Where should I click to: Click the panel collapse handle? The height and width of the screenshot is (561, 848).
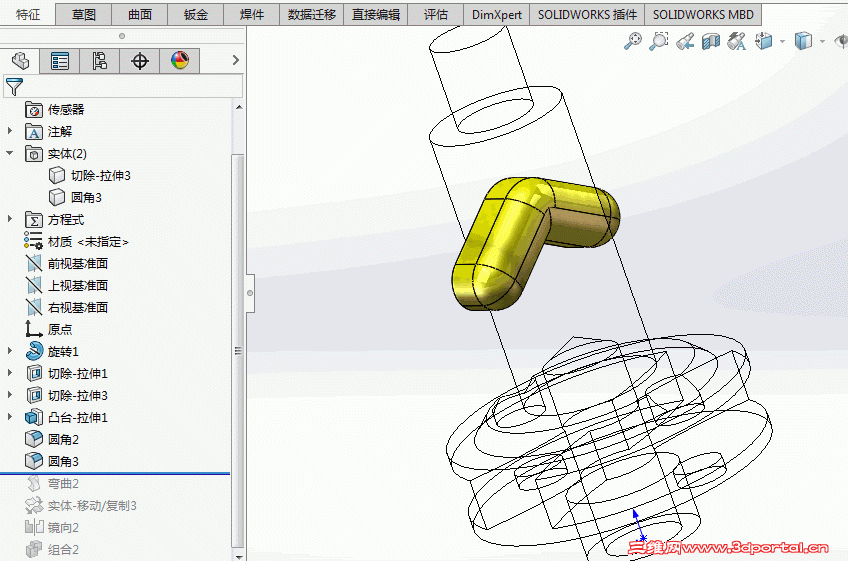coord(250,293)
